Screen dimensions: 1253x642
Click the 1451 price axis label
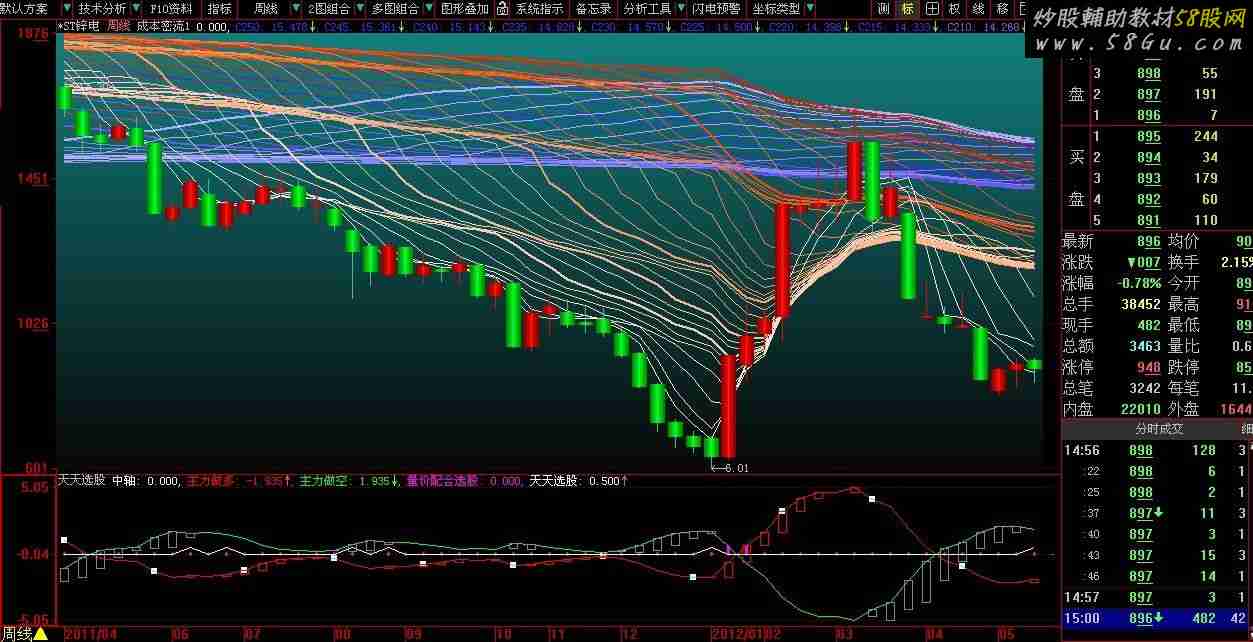(x=35, y=178)
